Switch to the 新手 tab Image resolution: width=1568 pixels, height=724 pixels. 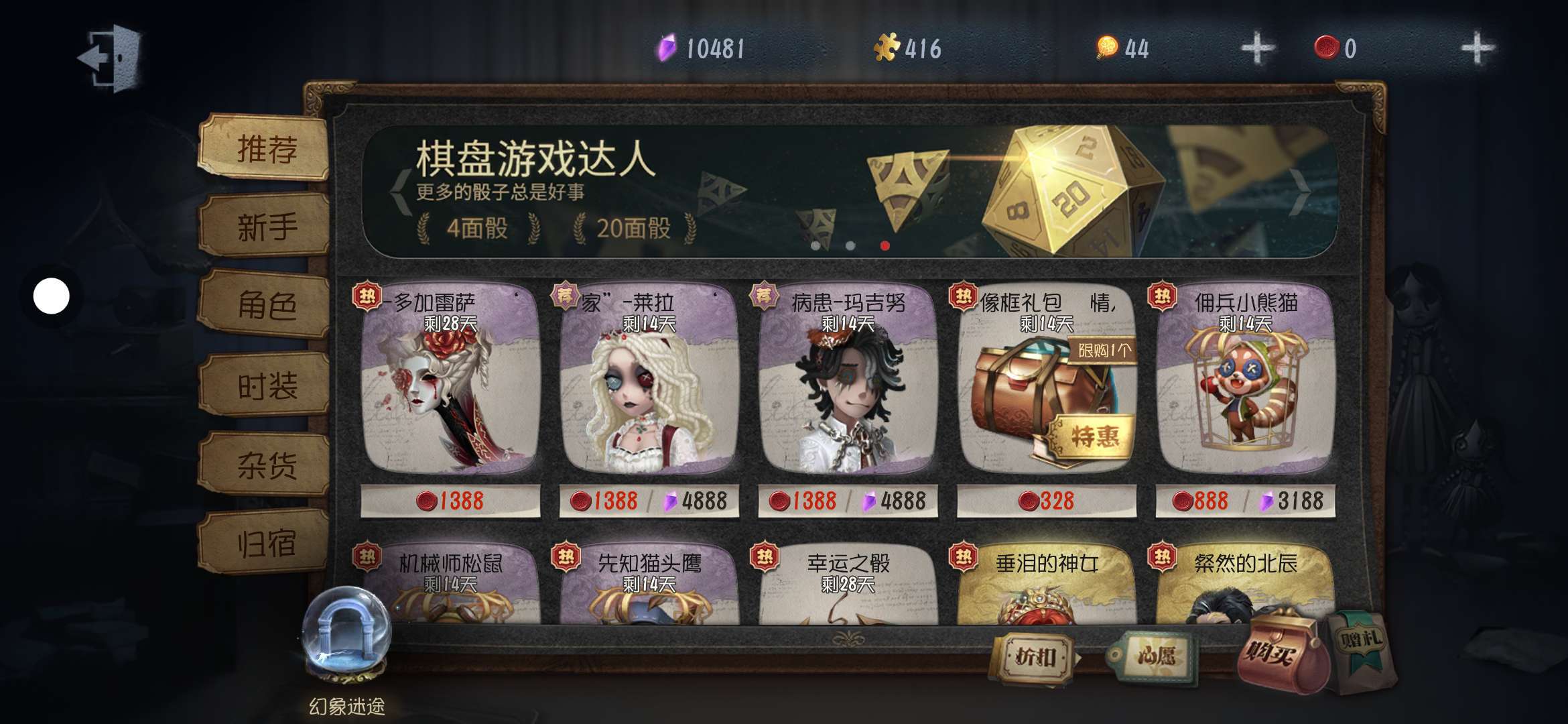click(x=266, y=227)
